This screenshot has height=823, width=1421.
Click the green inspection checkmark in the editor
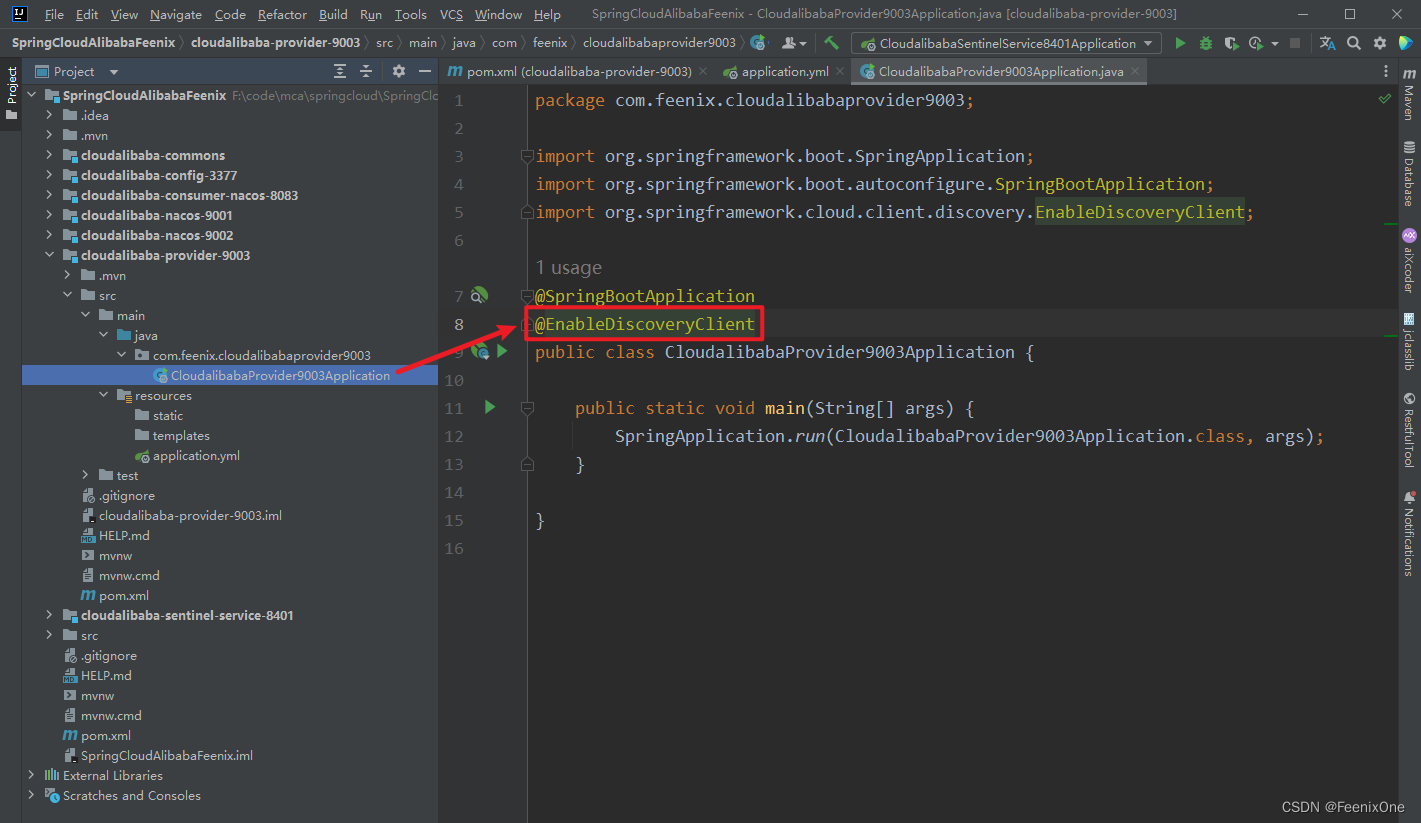(1385, 99)
